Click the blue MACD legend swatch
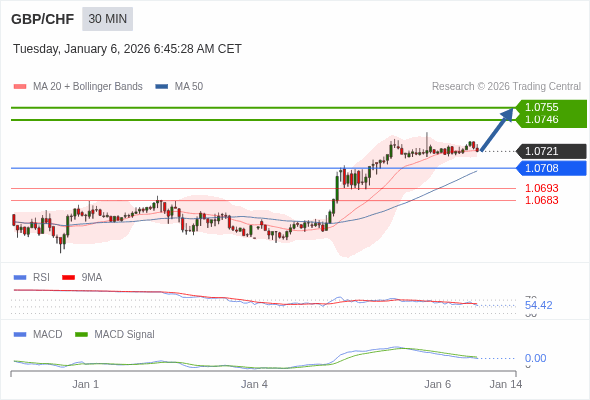The height and width of the screenshot is (400, 590). 20,335
